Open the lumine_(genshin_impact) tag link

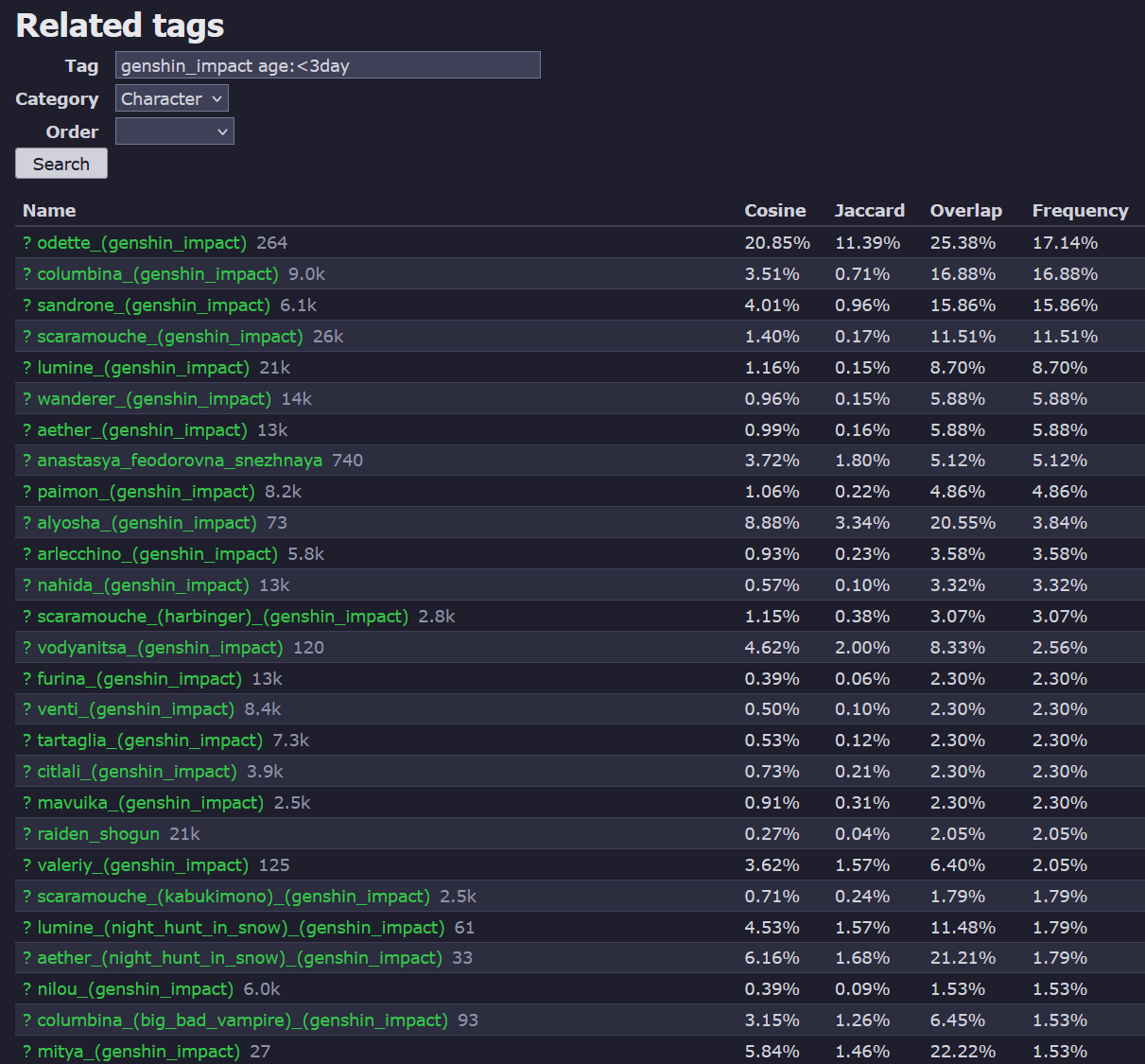pos(144,368)
